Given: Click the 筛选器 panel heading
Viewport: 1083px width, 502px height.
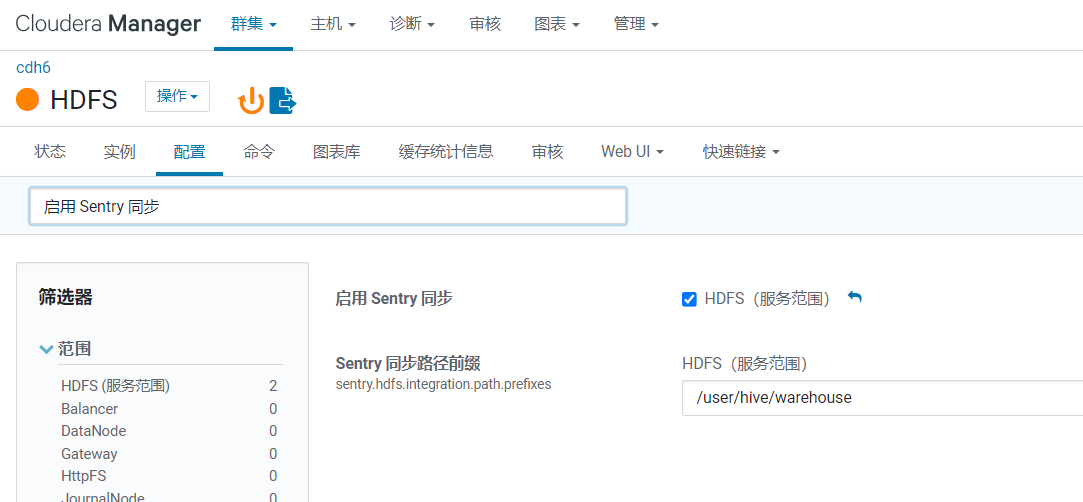Looking at the screenshot, I should tap(66, 298).
